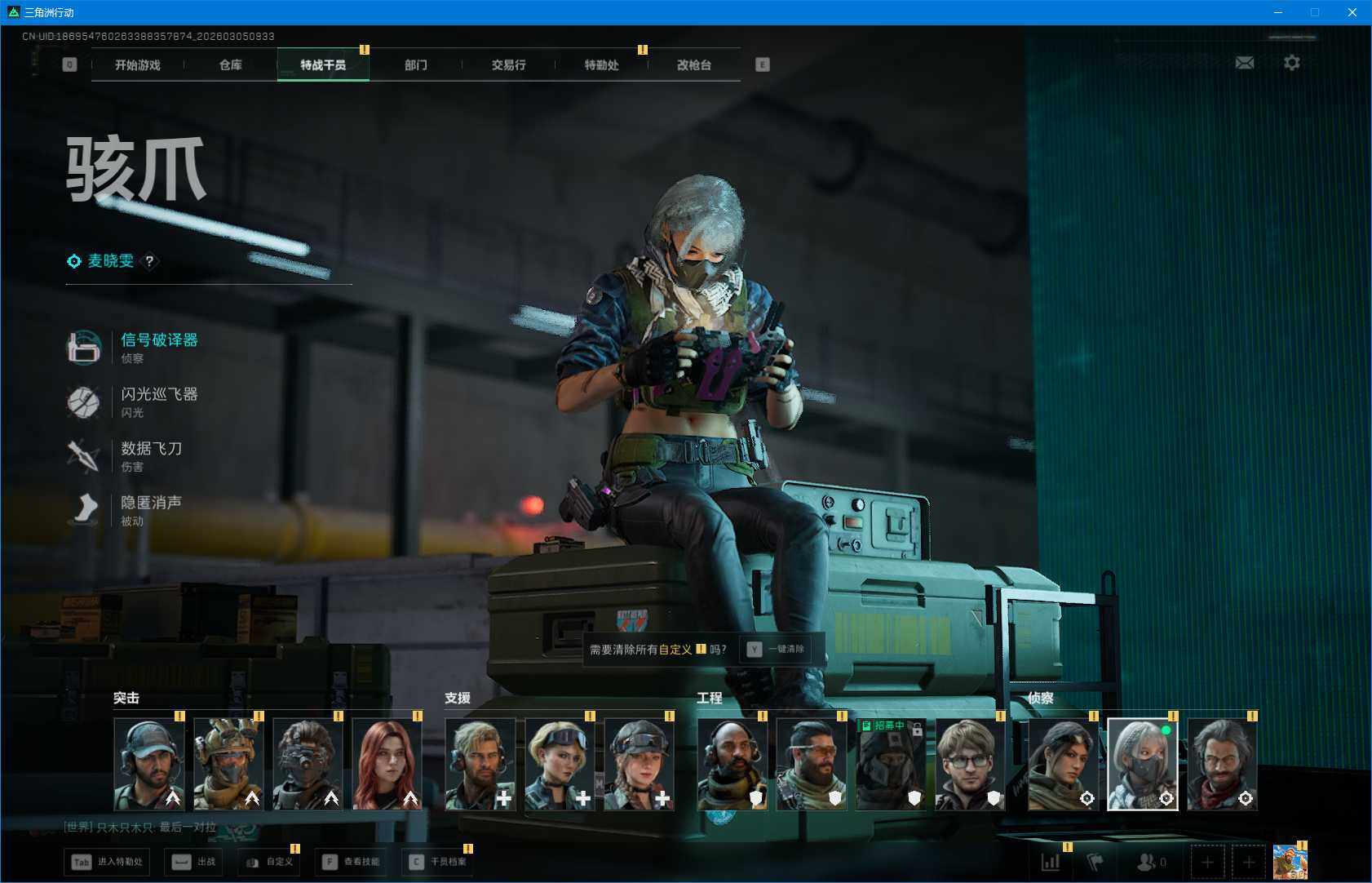Select the 信号破译器 skill icon
The image size is (1372, 883).
pos(83,348)
